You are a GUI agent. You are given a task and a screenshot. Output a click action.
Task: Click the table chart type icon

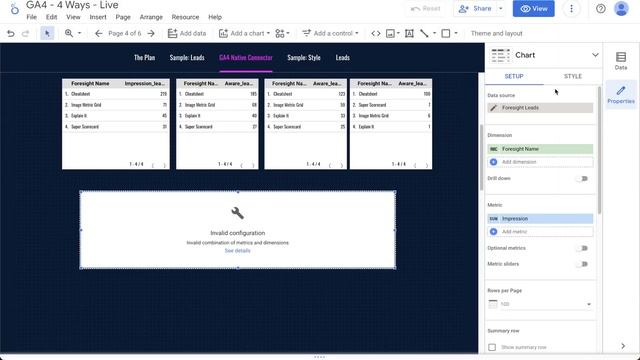pos(500,56)
